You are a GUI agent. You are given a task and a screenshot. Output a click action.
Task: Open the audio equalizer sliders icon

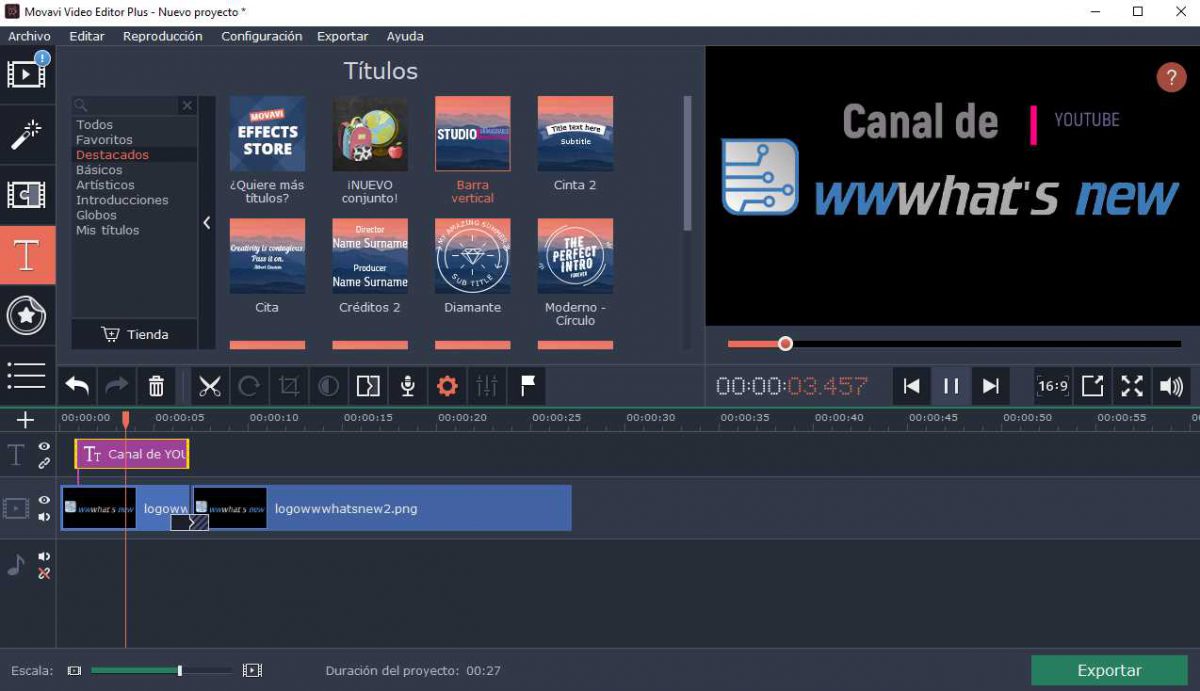[487, 385]
